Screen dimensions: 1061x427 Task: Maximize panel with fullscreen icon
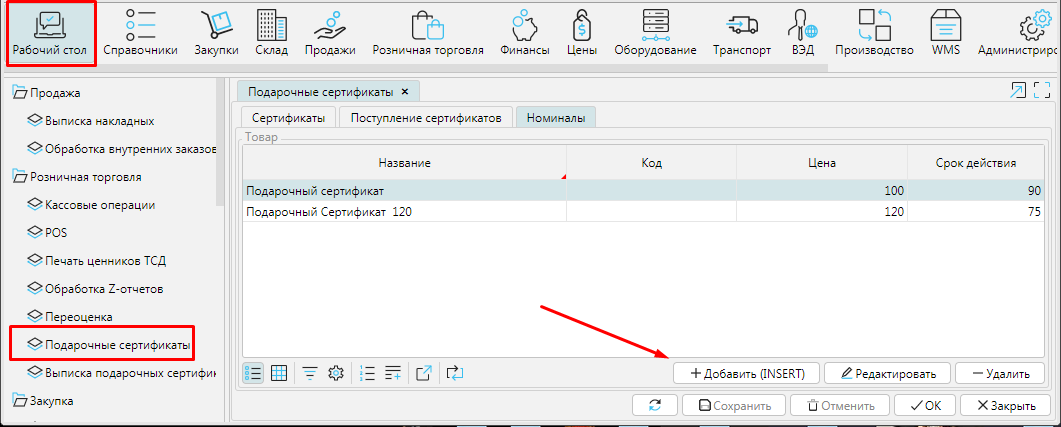click(x=1042, y=91)
